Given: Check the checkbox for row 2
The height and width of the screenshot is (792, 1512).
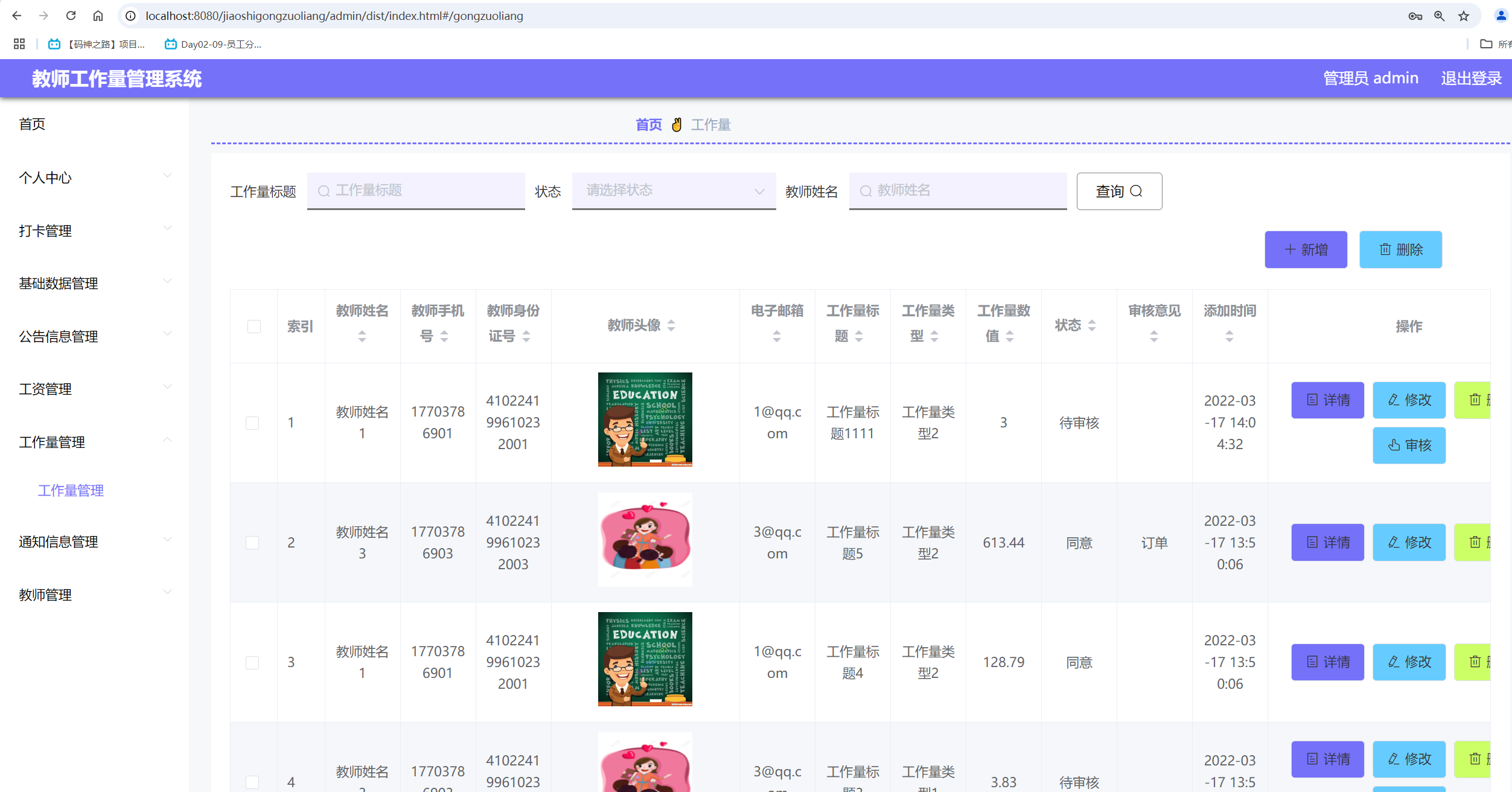Looking at the screenshot, I should click(x=252, y=542).
